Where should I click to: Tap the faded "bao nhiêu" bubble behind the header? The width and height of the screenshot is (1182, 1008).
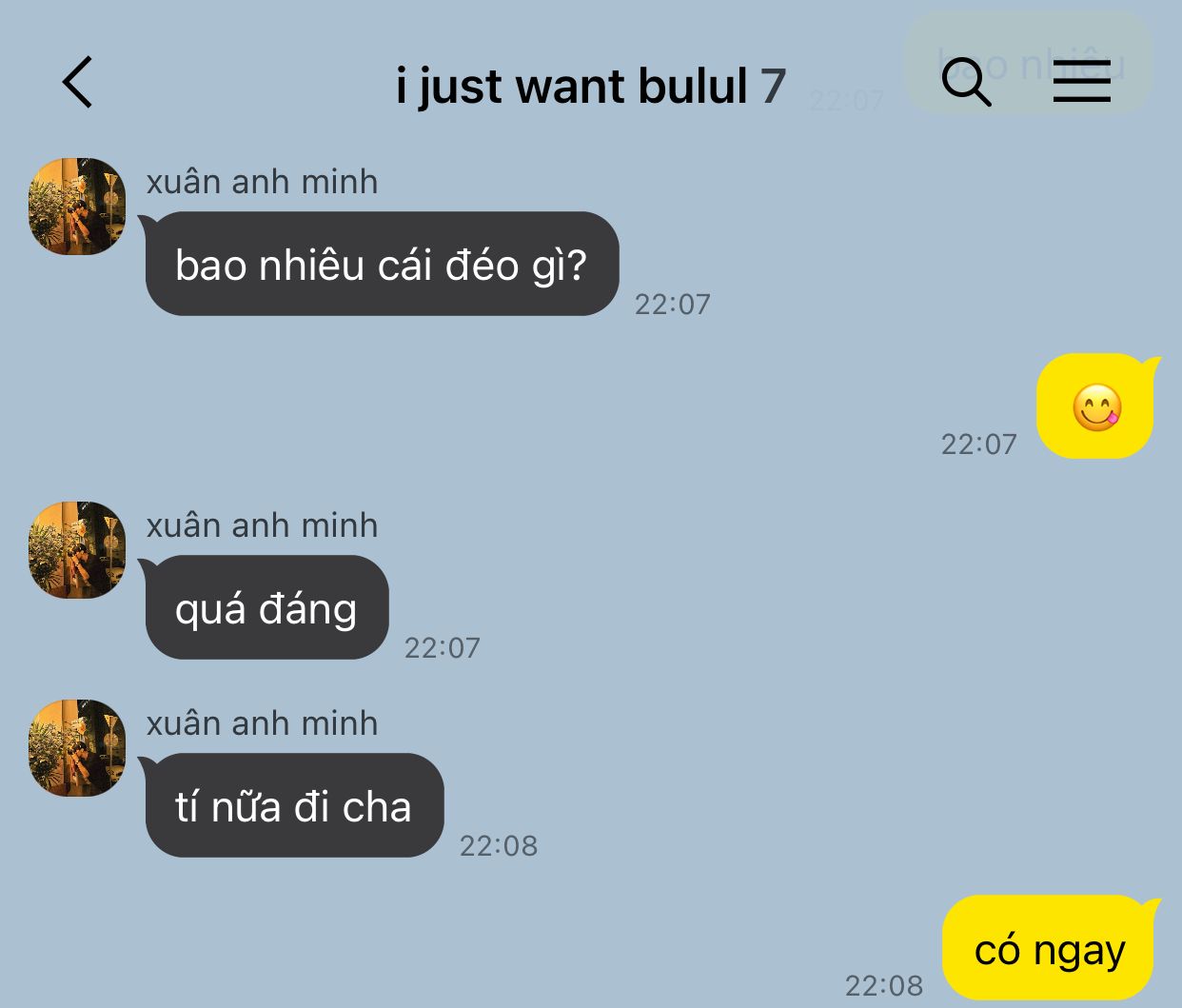pos(1028,63)
